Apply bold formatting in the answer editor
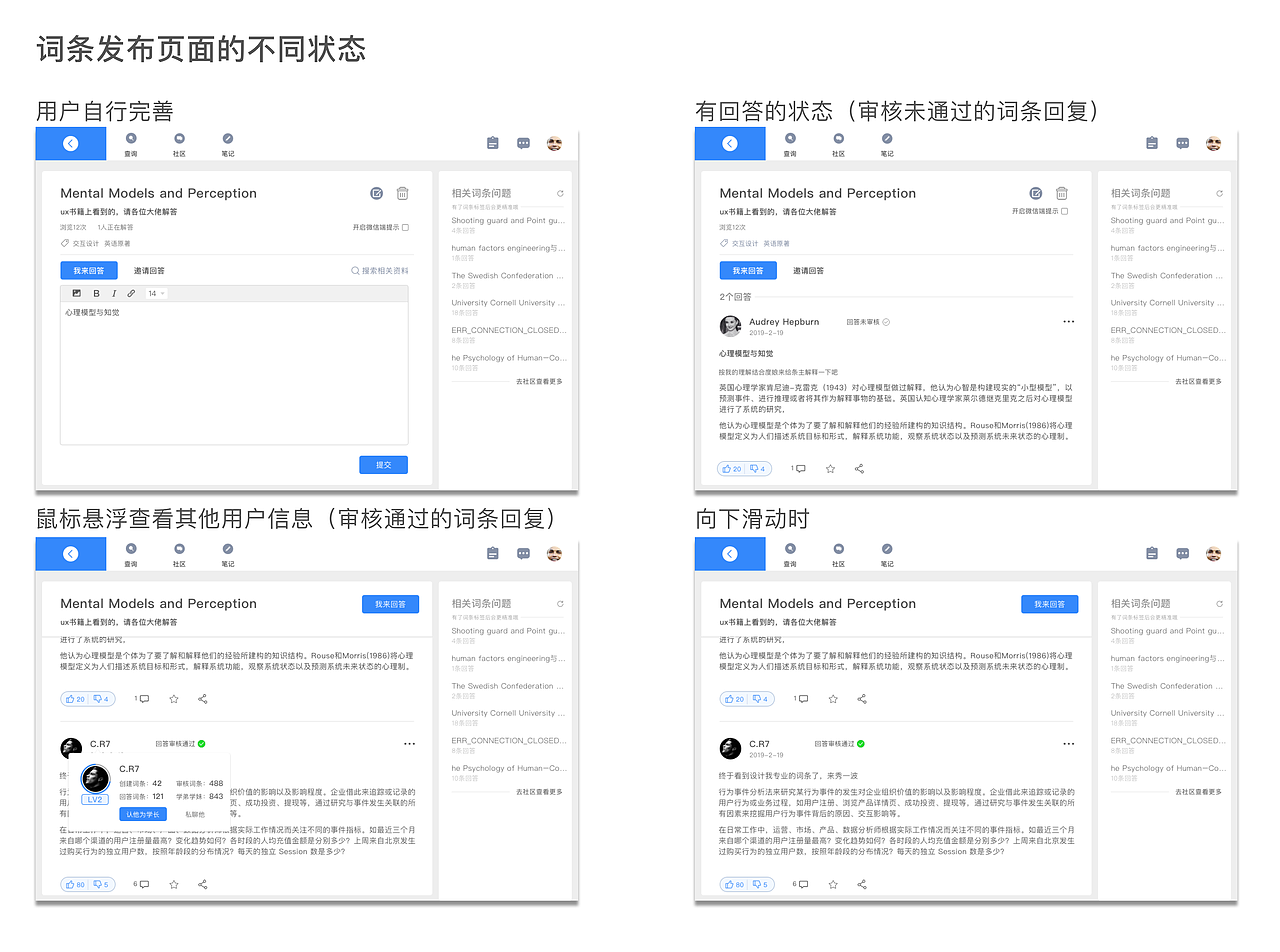Image resolution: width=1280 pixels, height=952 pixels. [x=96, y=294]
